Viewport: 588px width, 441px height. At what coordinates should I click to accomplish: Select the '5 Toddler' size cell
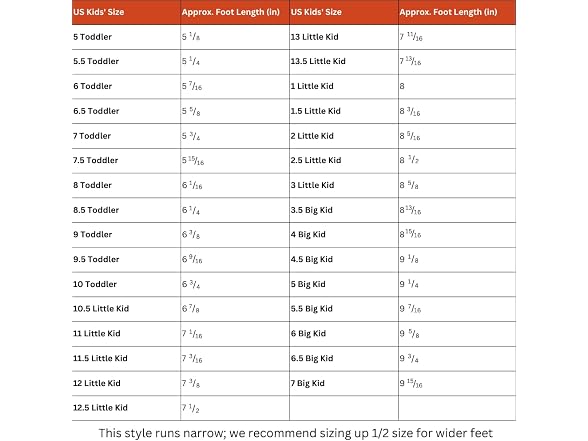[126, 37]
